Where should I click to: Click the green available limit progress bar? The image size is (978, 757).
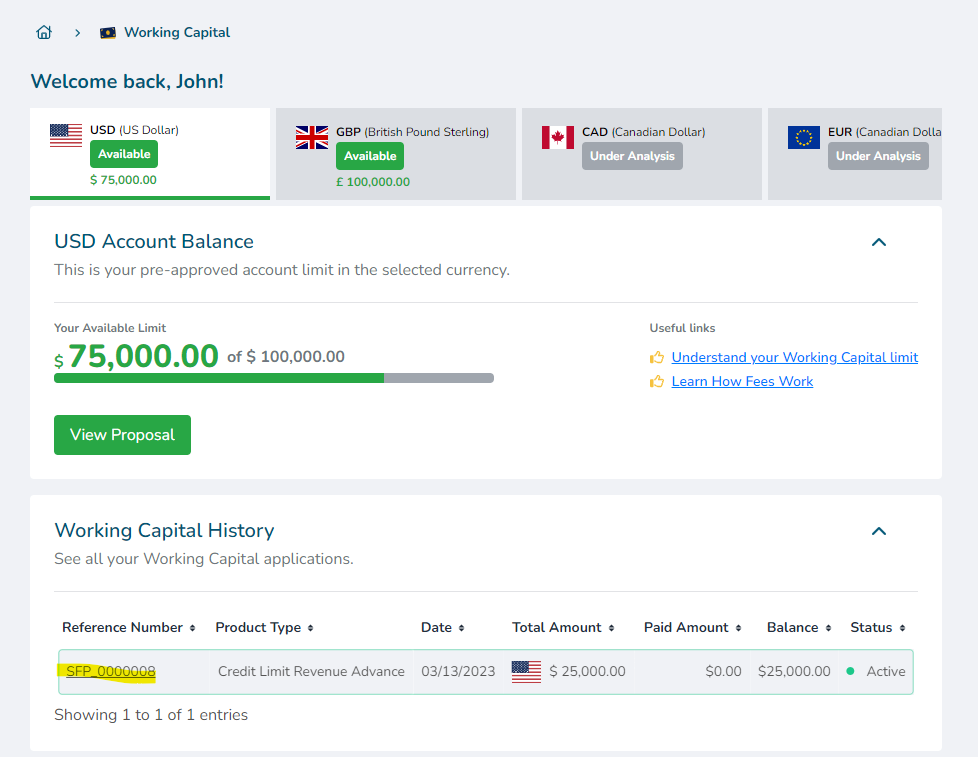coord(218,378)
